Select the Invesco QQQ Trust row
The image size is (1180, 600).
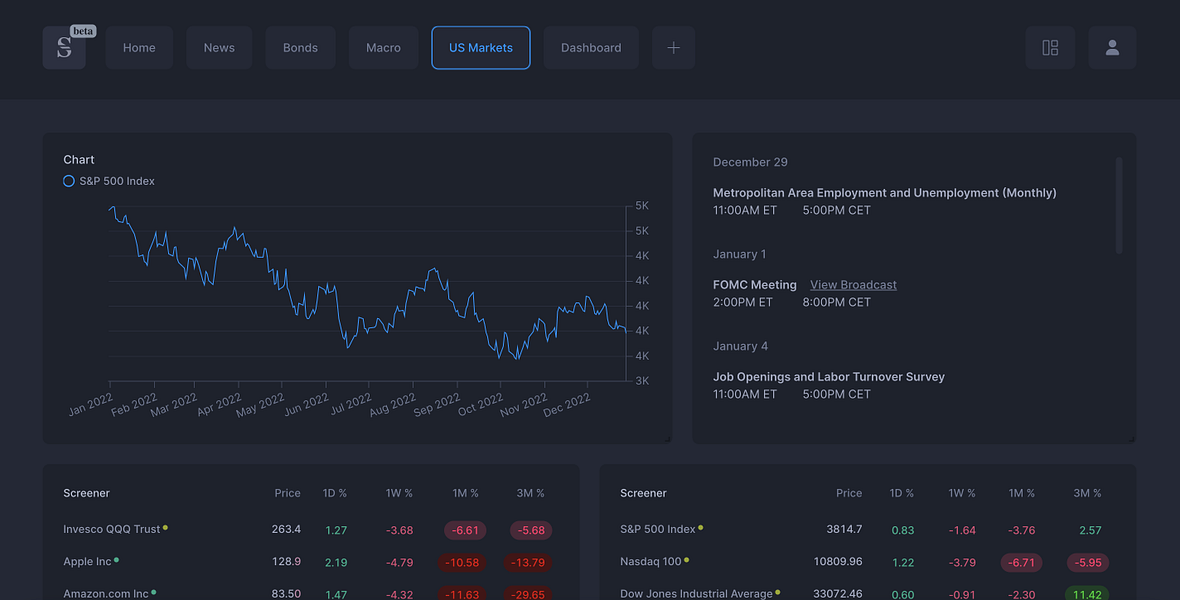[x=311, y=529]
